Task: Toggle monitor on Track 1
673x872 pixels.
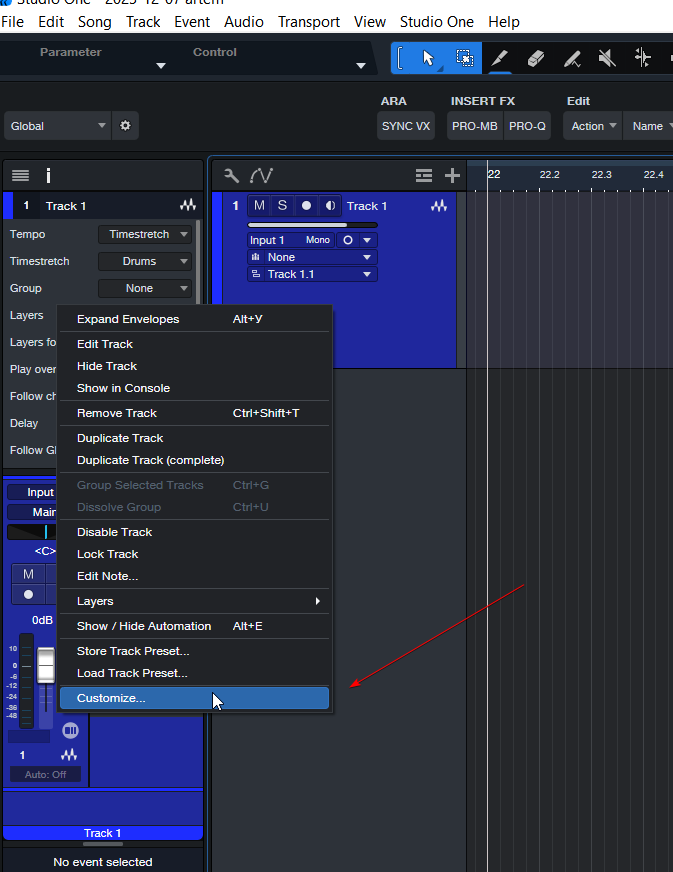Action: point(330,205)
